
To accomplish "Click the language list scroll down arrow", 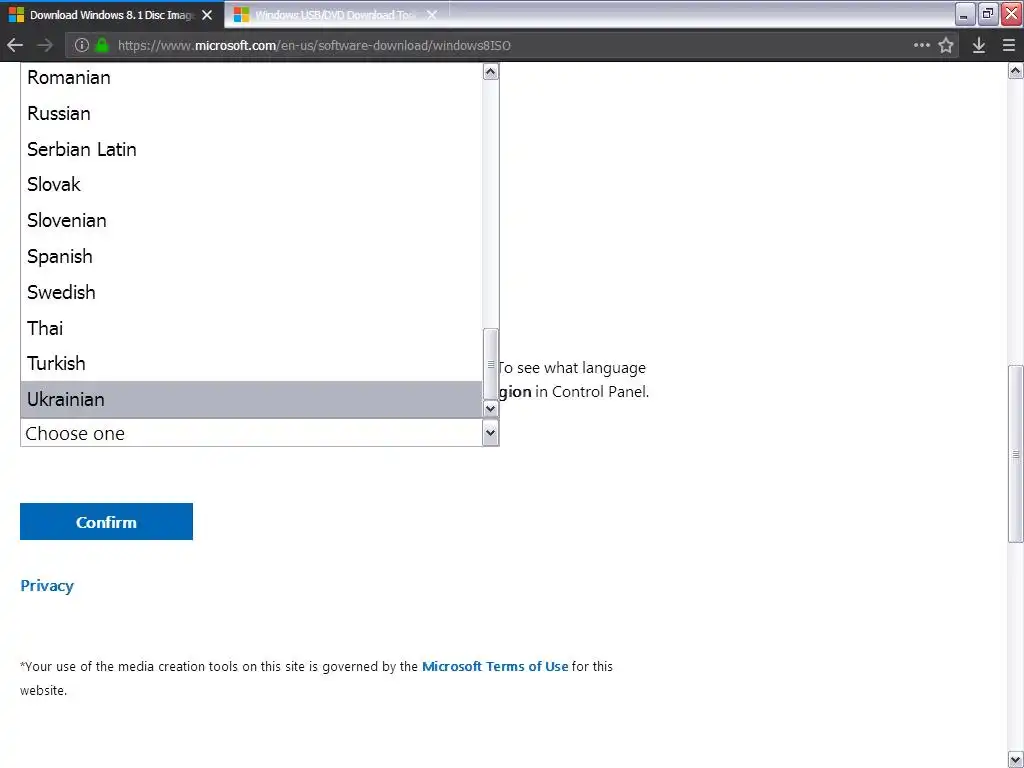I will click(490, 409).
